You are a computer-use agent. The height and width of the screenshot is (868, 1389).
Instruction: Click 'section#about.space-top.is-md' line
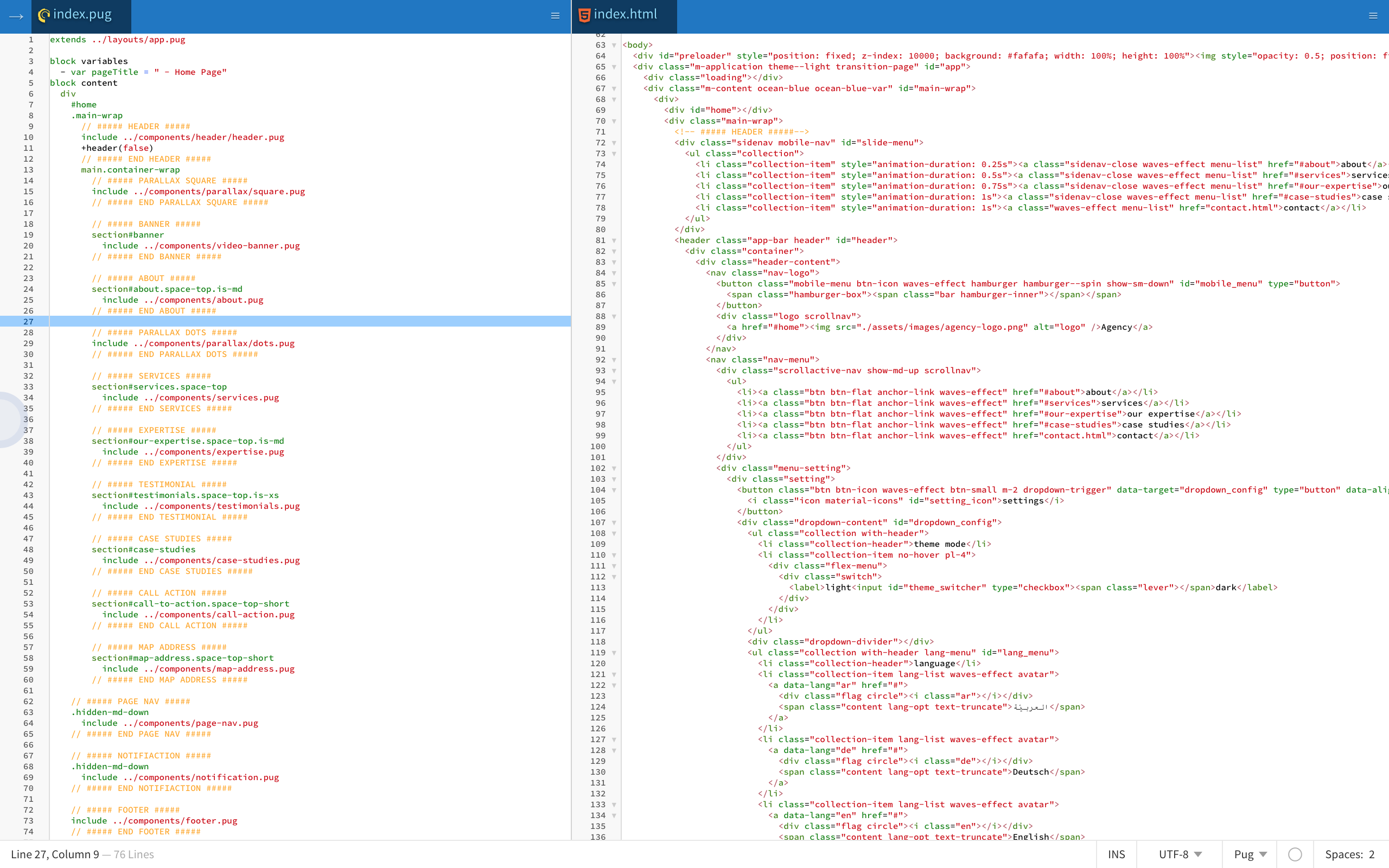[167, 289]
